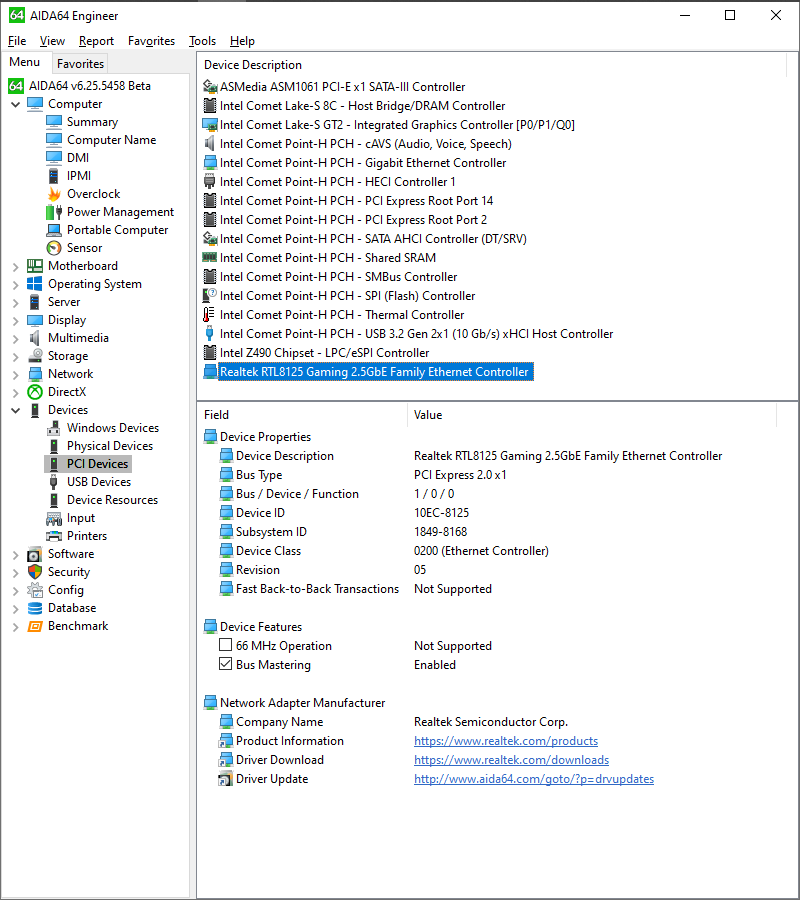Expand the Motherboard tree node
Image resolution: width=800 pixels, height=900 pixels.
coord(16,266)
